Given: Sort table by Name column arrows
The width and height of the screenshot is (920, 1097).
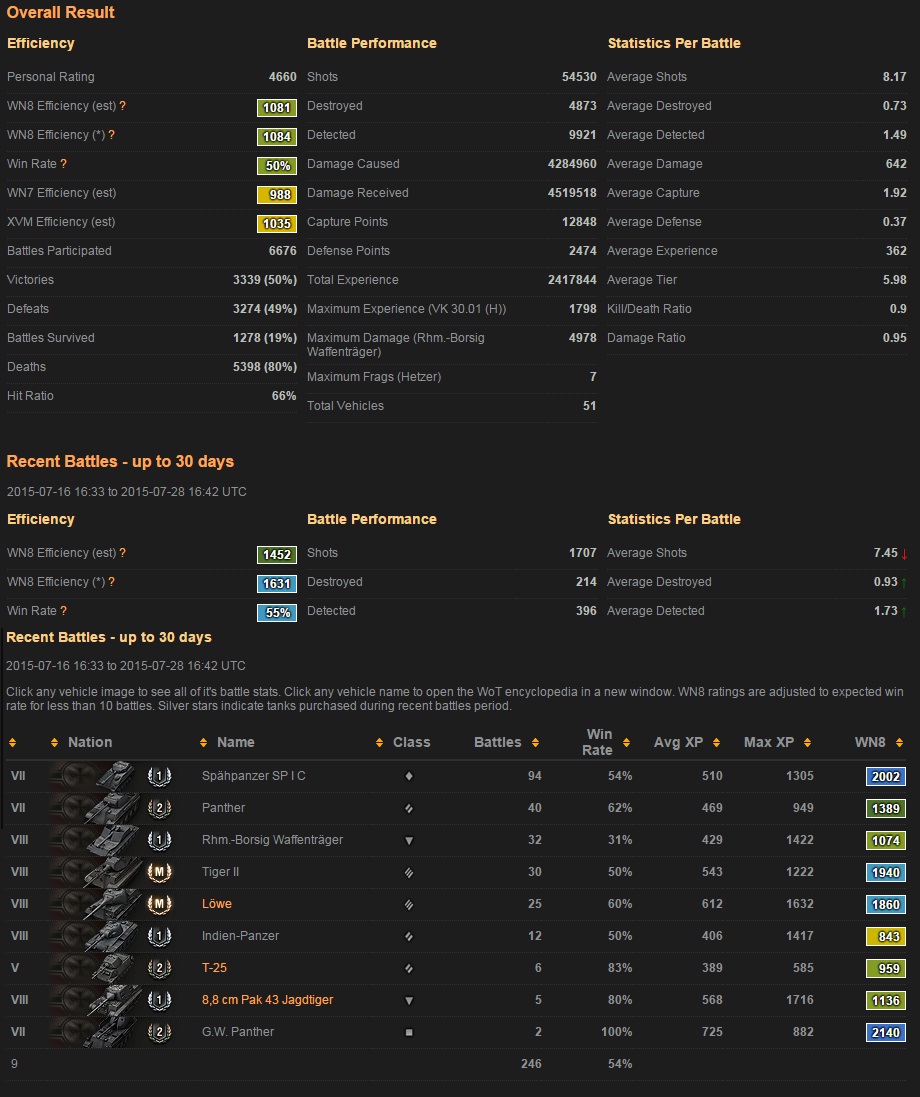Looking at the screenshot, I should 204,743.
